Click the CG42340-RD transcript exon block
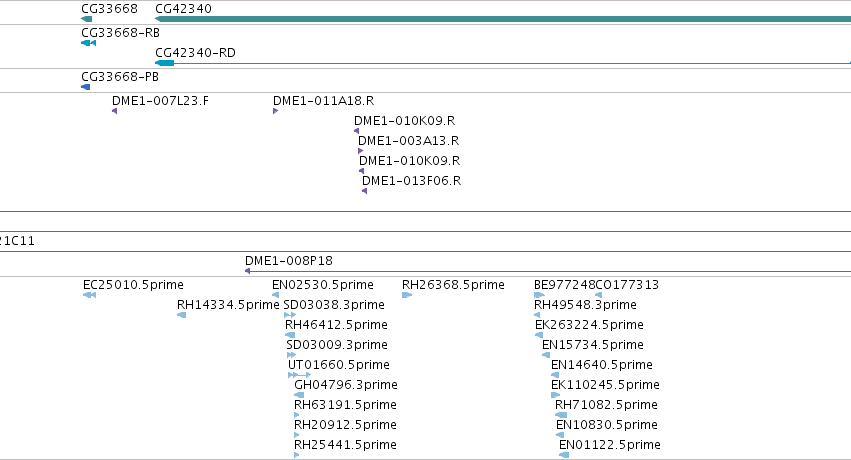 [164, 63]
